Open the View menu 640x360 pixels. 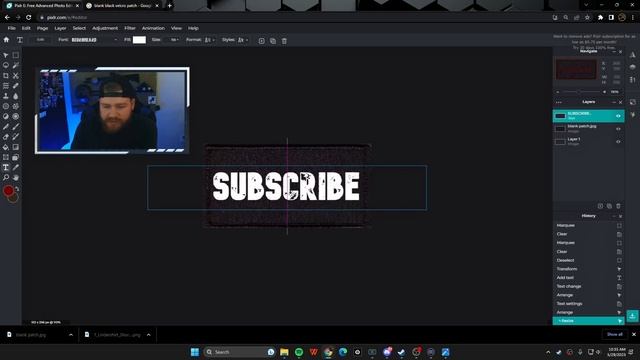click(x=176, y=28)
